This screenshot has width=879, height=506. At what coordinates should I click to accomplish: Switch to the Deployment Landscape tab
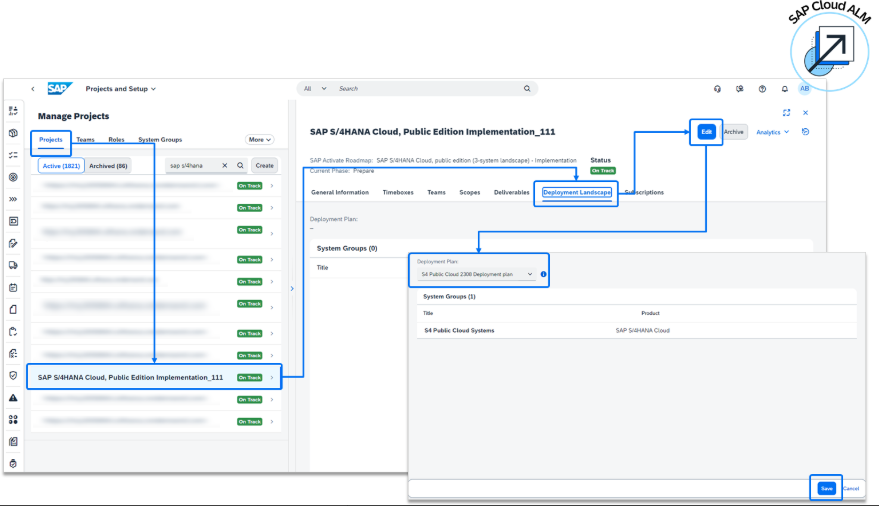(577, 192)
